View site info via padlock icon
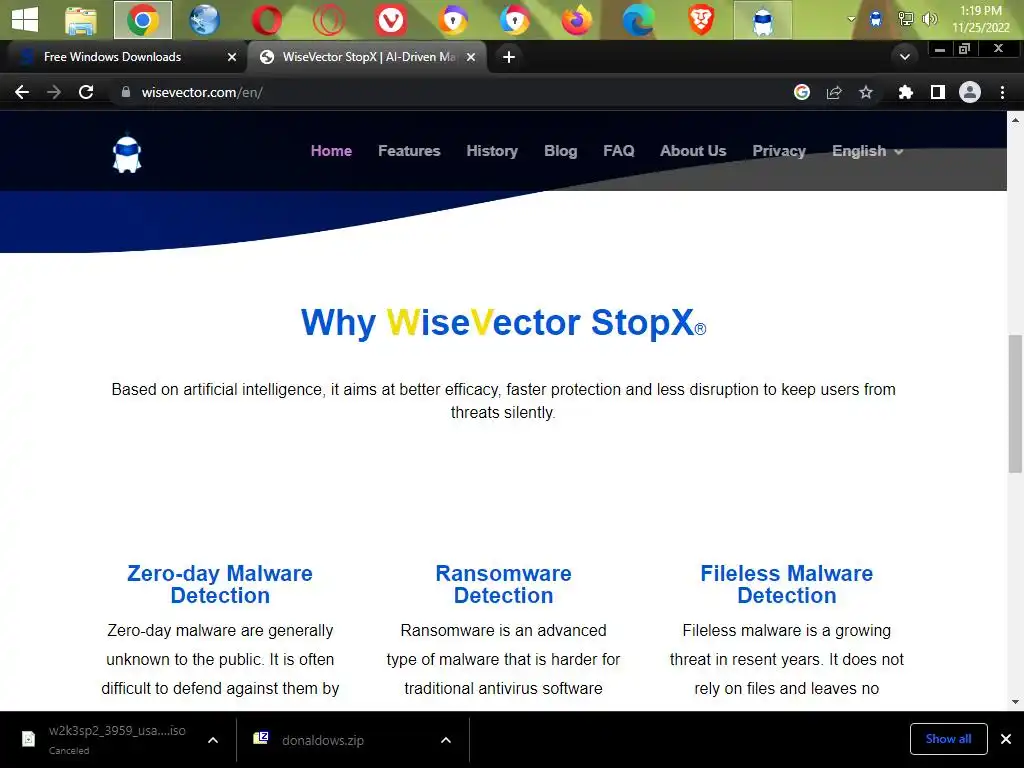The image size is (1024, 768). tap(126, 92)
